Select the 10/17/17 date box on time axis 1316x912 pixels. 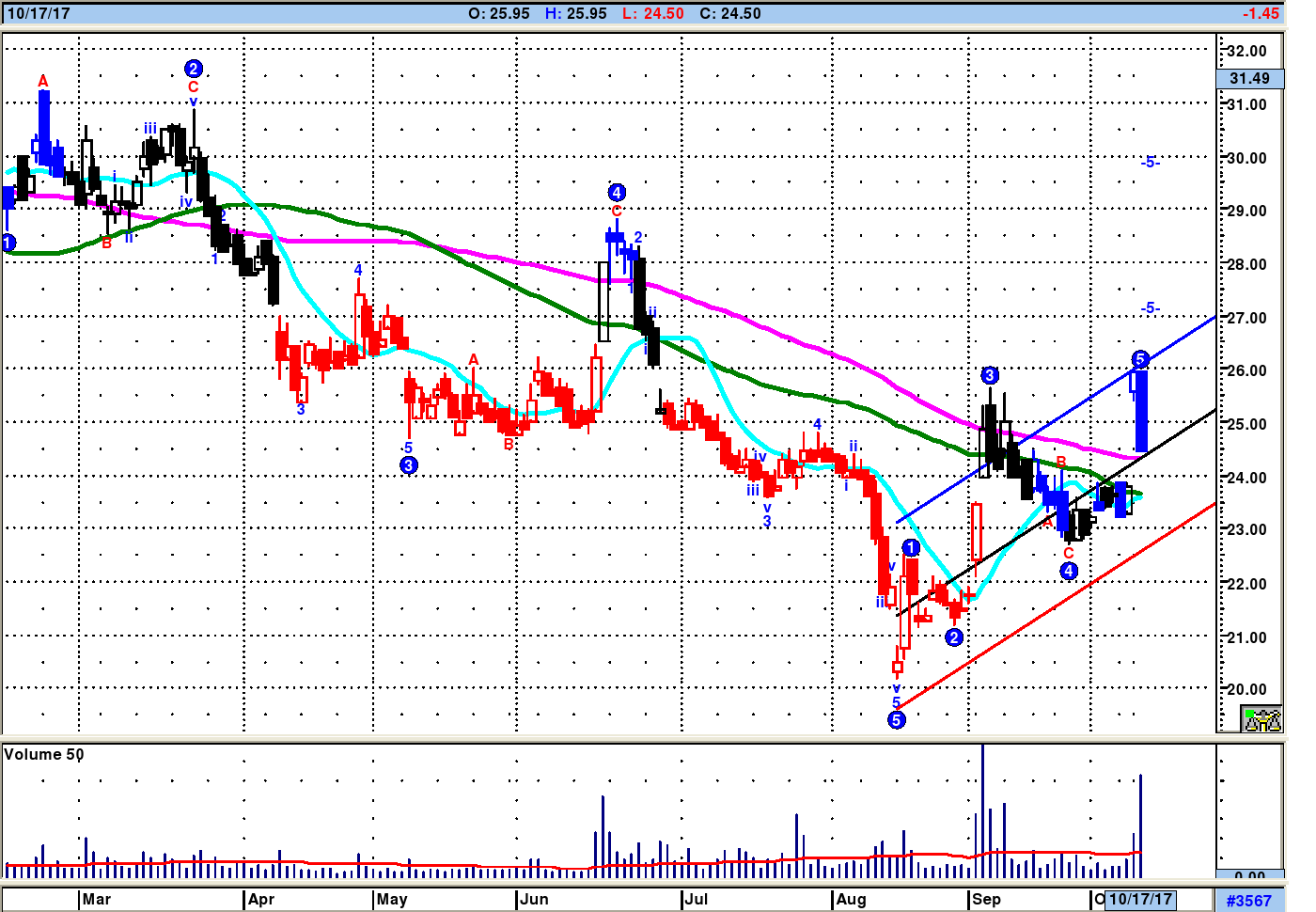pos(1140,899)
